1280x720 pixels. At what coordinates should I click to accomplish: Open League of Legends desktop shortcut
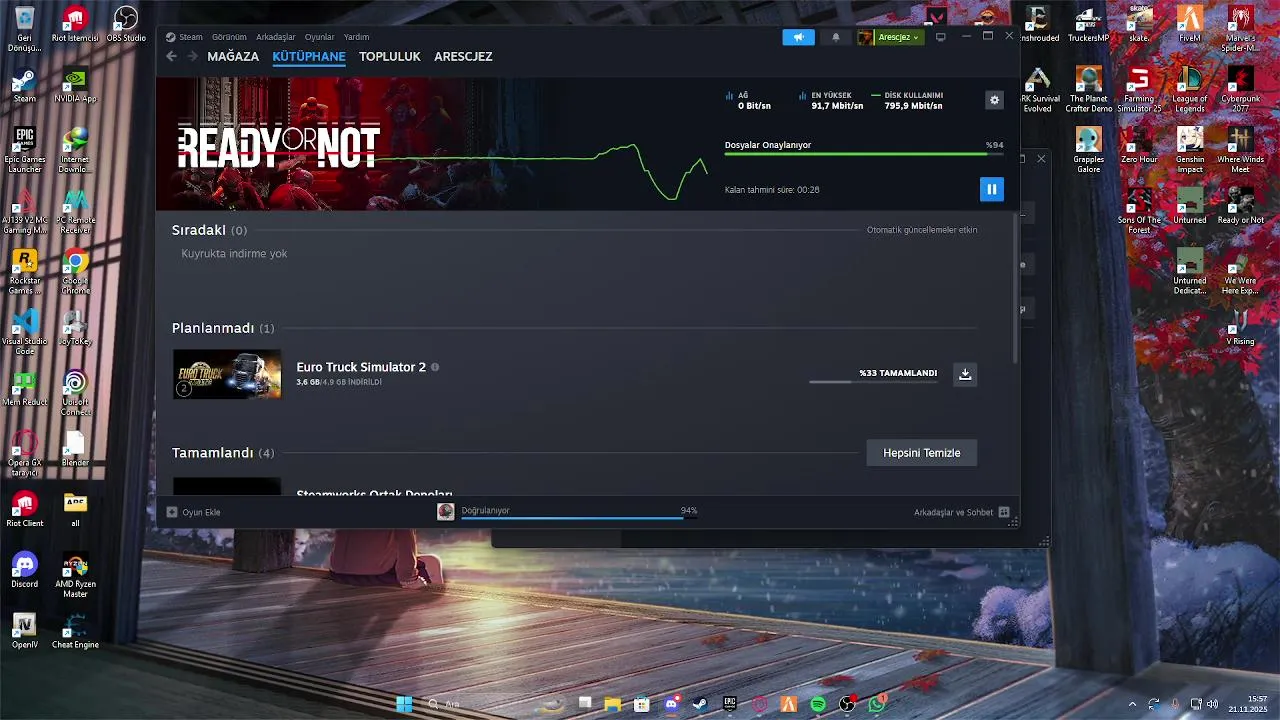[x=1189, y=90]
